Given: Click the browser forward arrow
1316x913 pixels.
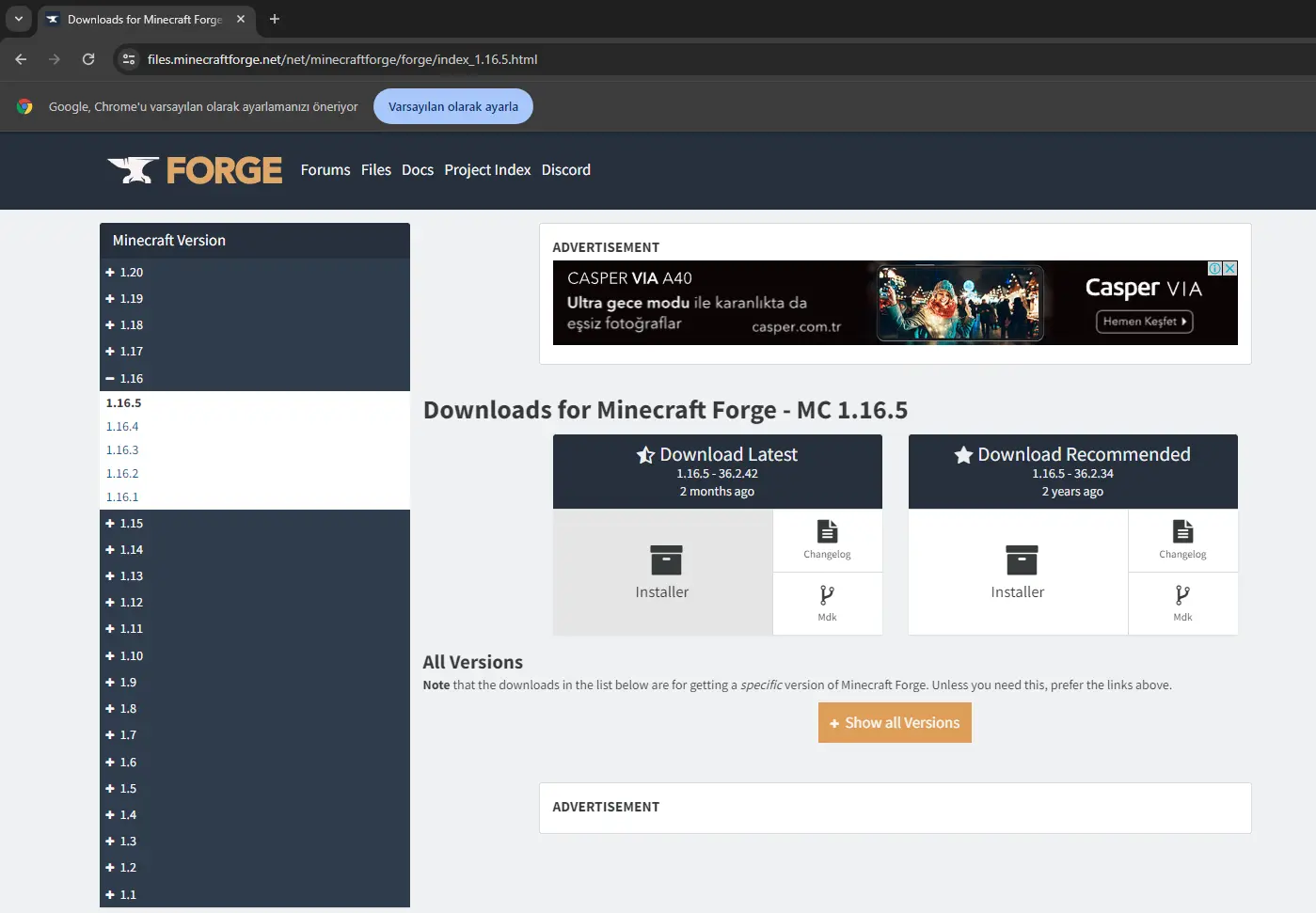Looking at the screenshot, I should pyautogui.click(x=55, y=59).
